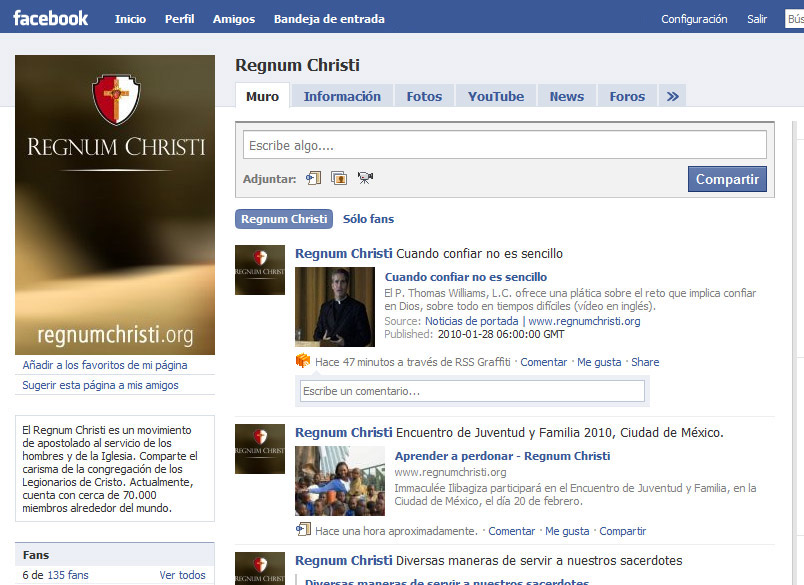804x585 pixels.
Task: Click the Encuentro de Juventud post thumbnail
Action: tap(340, 481)
